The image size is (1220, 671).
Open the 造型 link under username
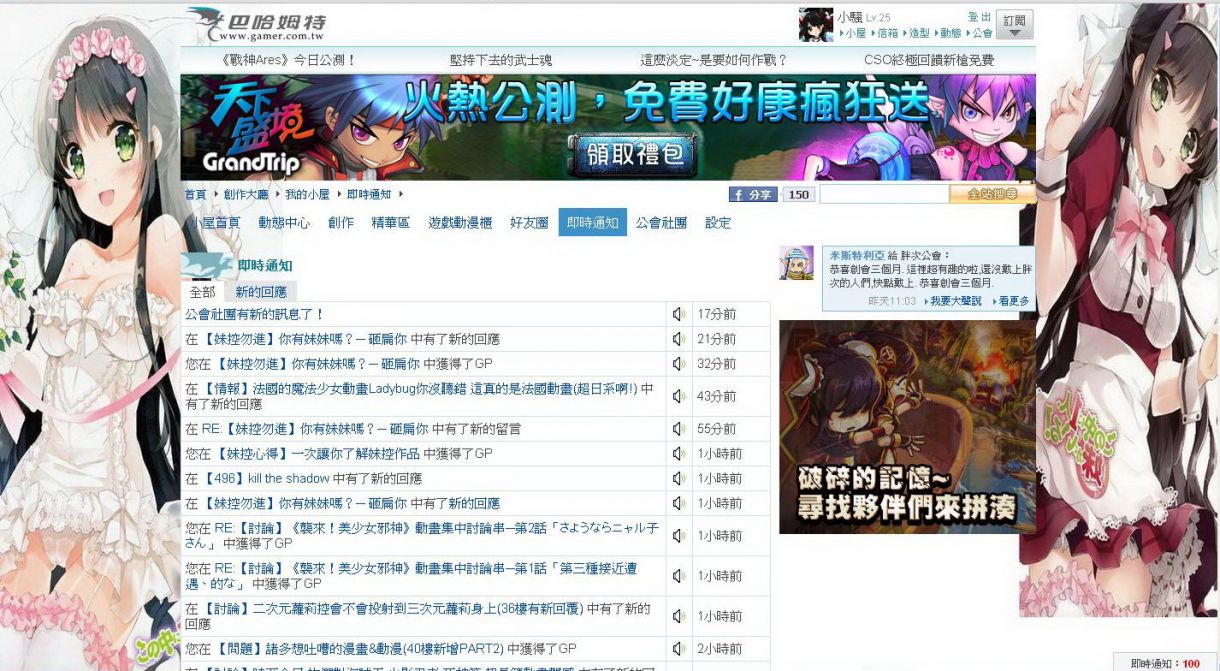tap(919, 33)
